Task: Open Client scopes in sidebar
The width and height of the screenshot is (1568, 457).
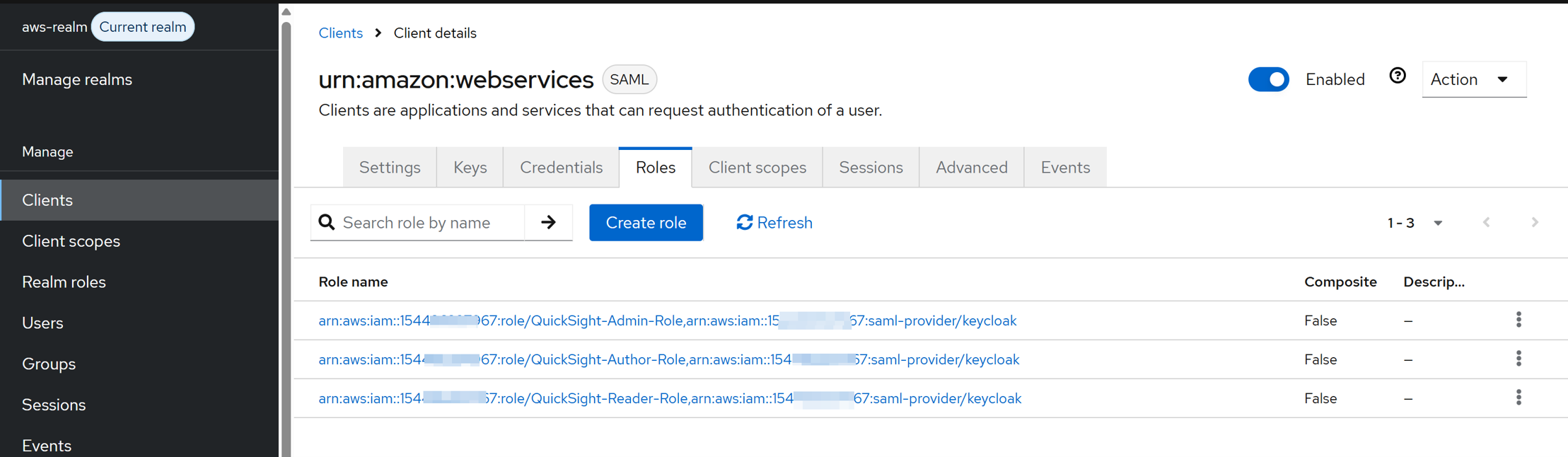Action: (x=139, y=241)
